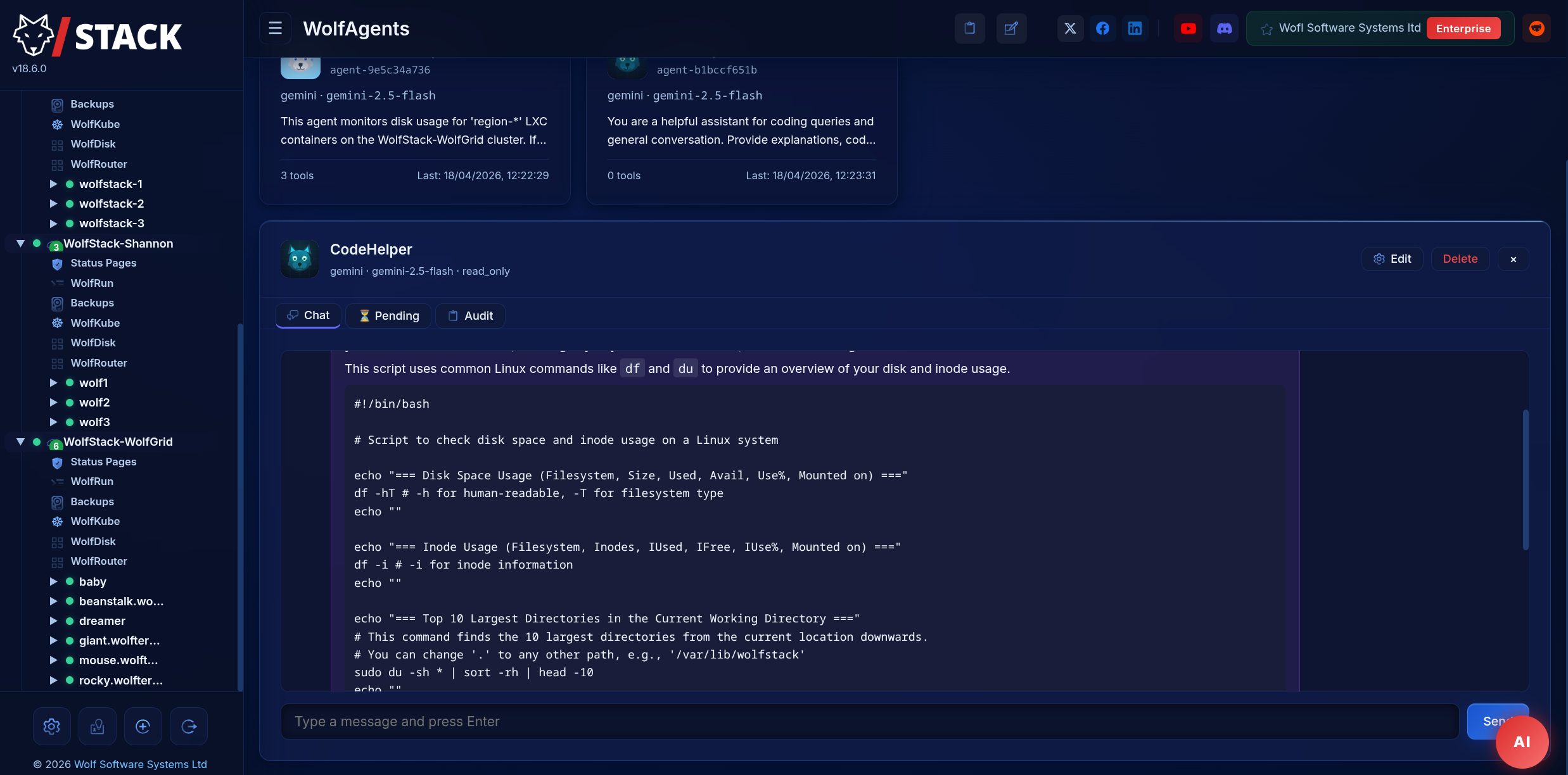Open the clipboard icon in top bar

[x=969, y=28]
